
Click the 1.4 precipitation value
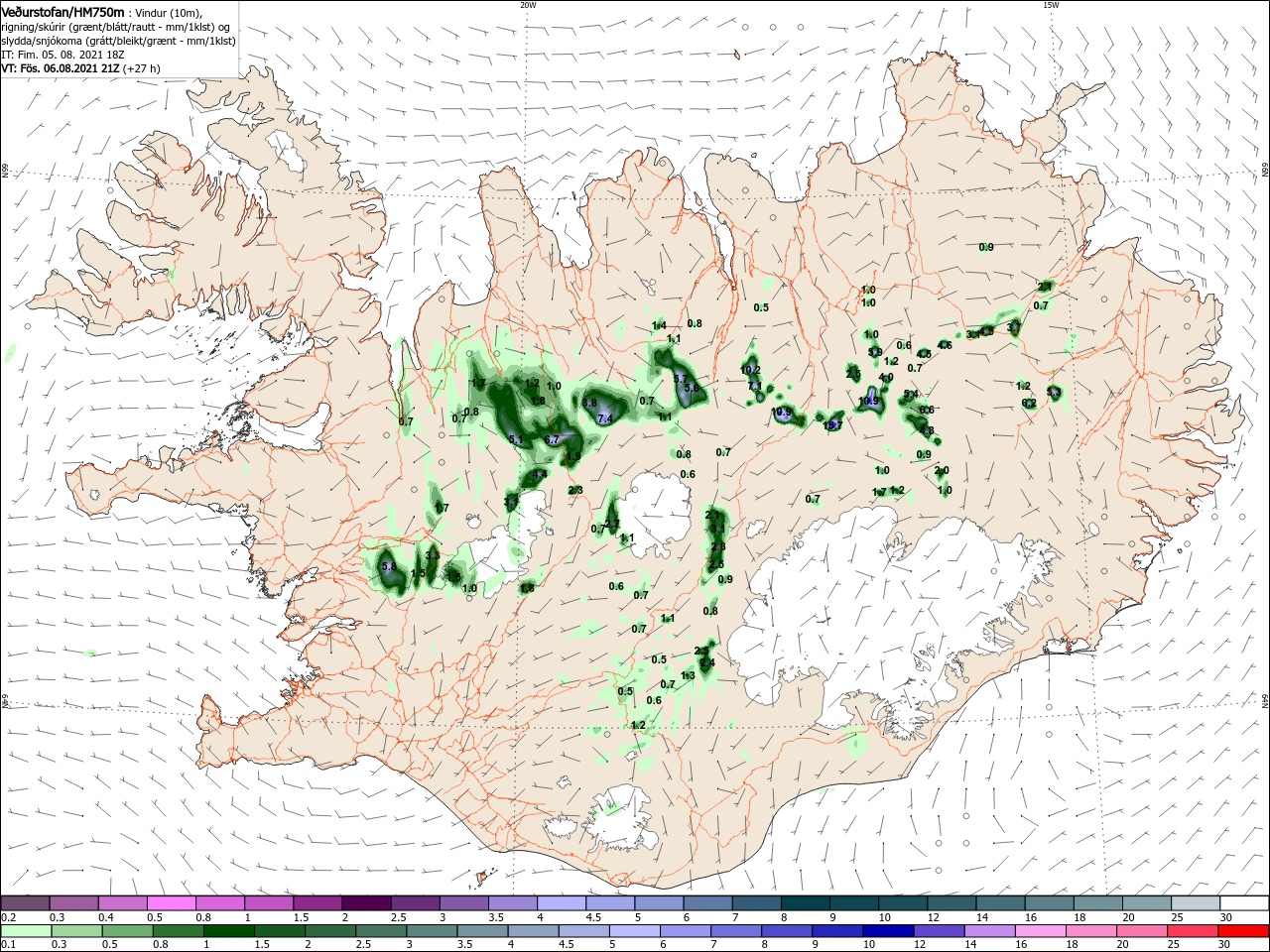pyautogui.click(x=659, y=326)
